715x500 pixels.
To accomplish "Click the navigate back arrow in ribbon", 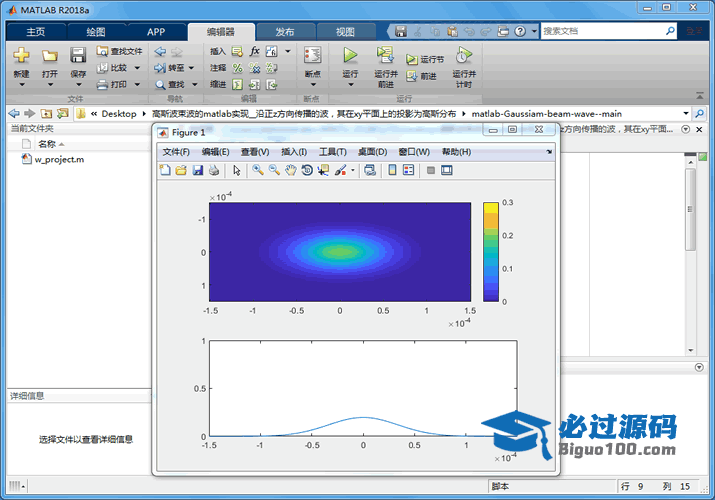I will coord(160,51).
